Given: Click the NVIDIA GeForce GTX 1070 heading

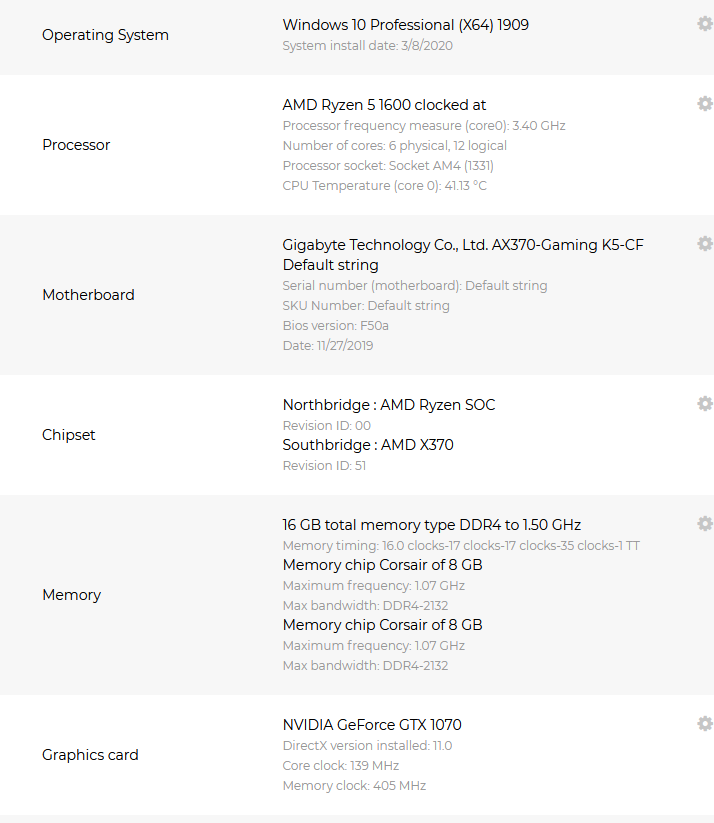Looking at the screenshot, I should 372,725.
